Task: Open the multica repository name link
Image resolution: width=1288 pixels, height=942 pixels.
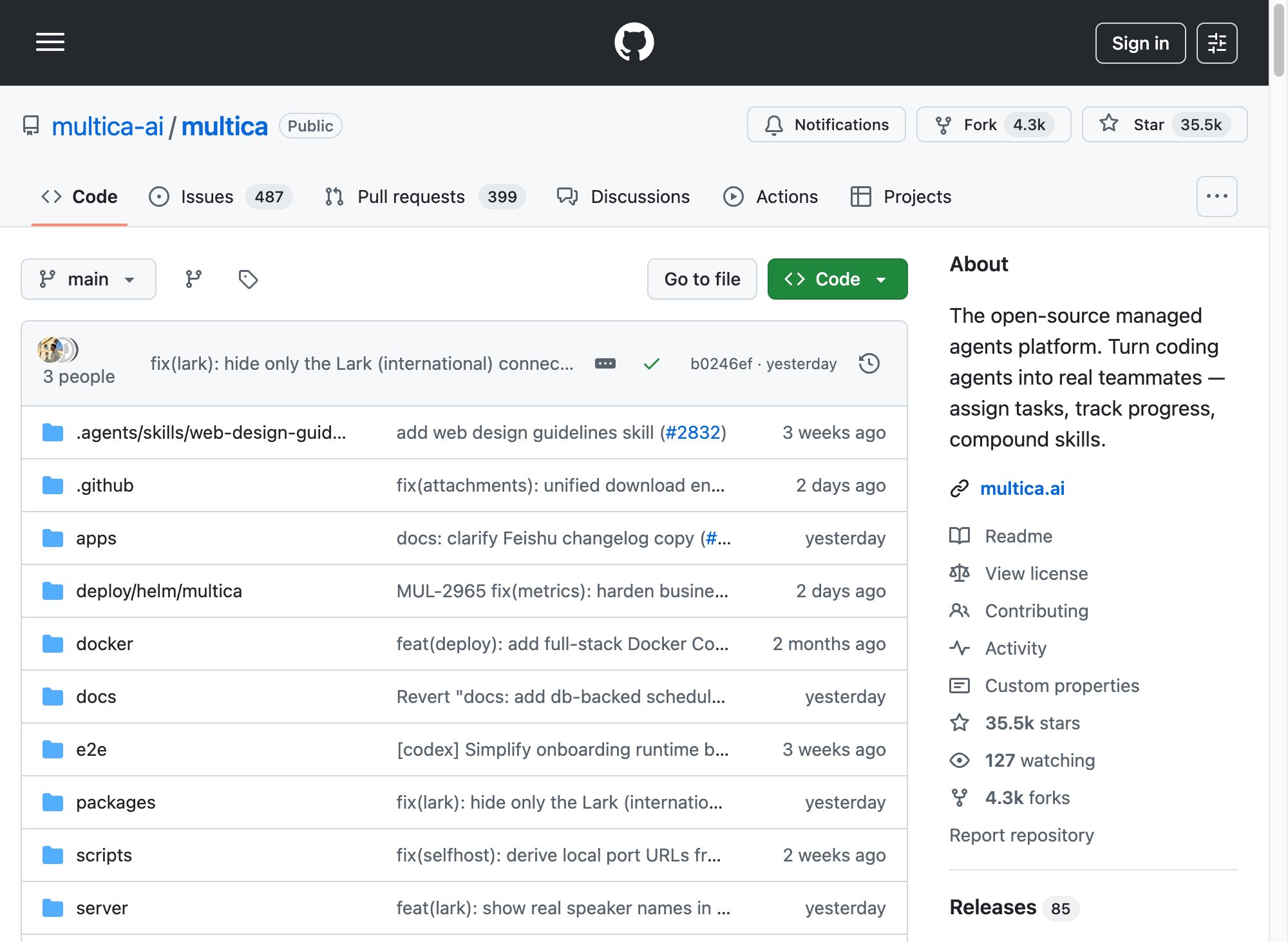Action: [224, 126]
